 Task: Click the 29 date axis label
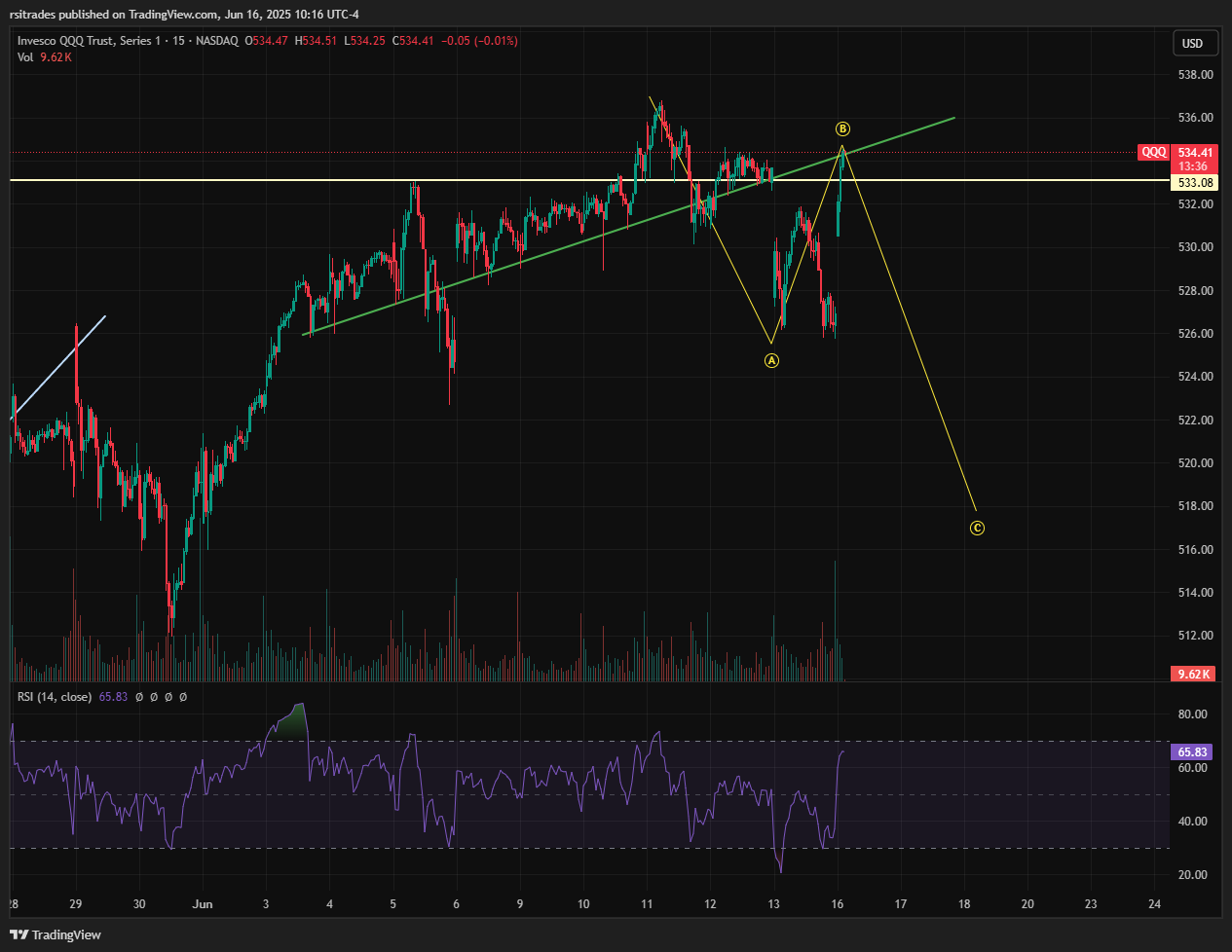coord(76,904)
